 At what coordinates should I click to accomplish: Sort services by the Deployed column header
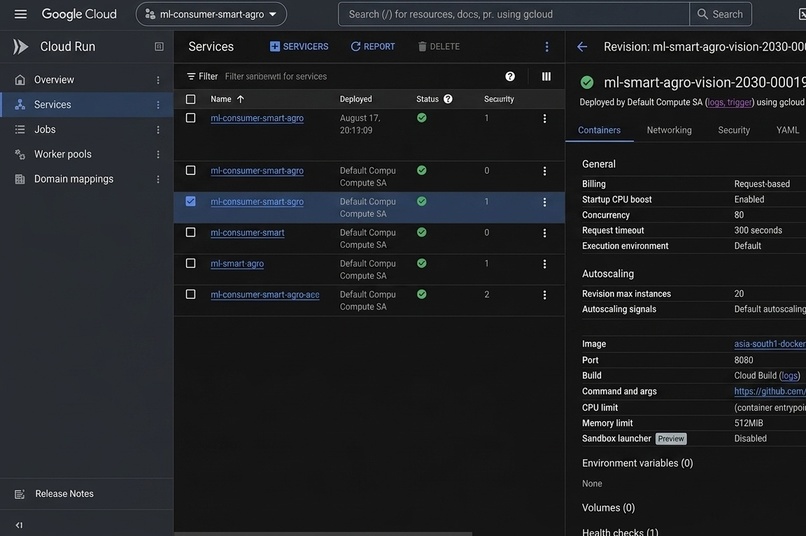[x=356, y=99]
